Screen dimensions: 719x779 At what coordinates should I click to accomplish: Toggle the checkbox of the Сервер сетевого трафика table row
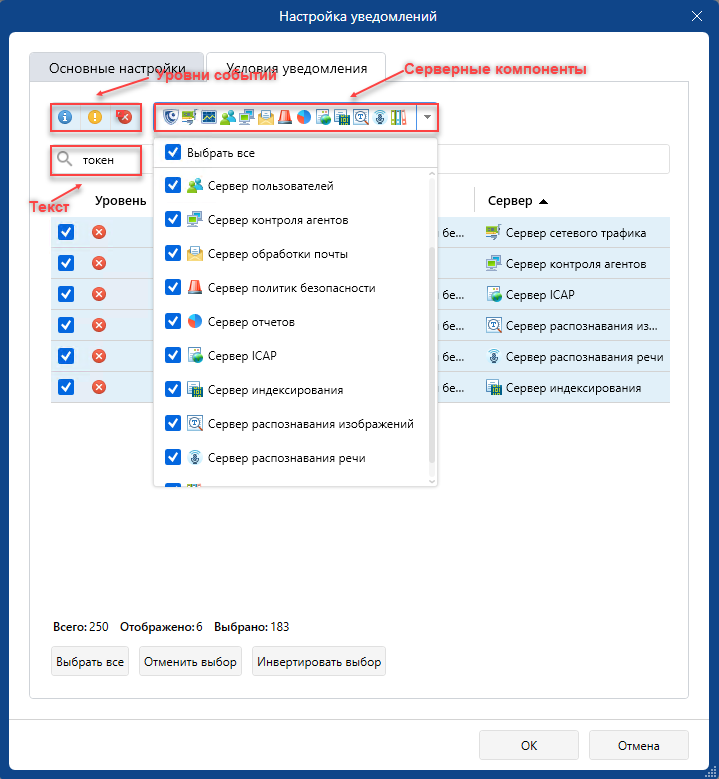tap(66, 232)
